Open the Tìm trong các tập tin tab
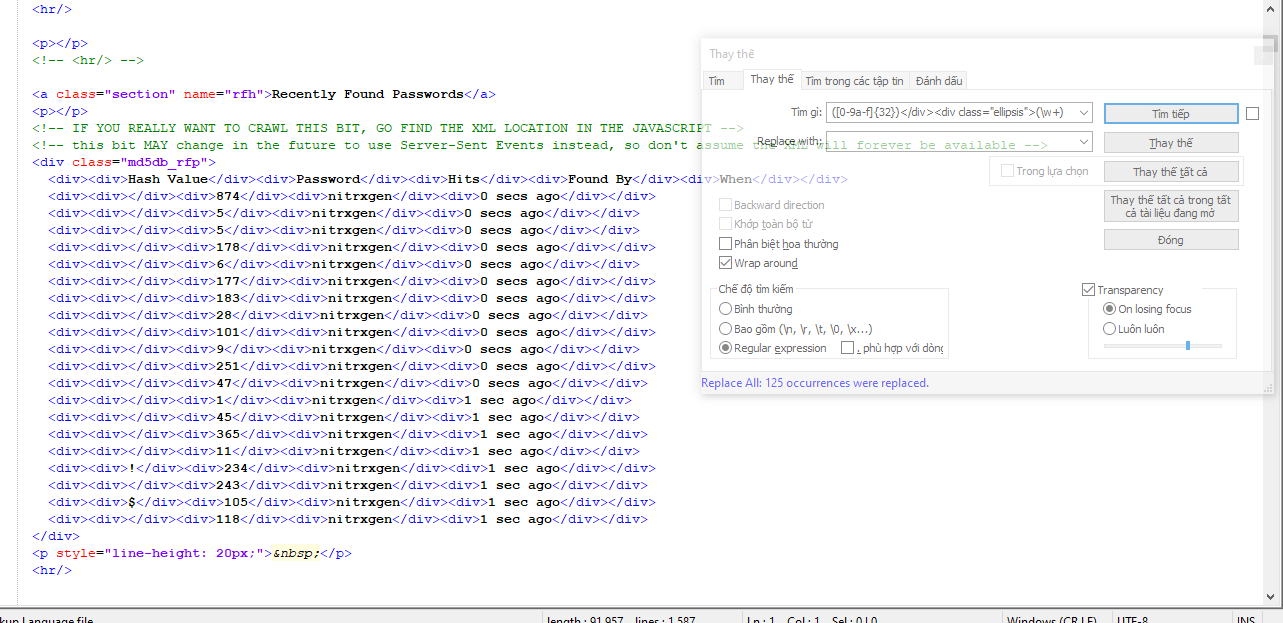 click(x=855, y=81)
